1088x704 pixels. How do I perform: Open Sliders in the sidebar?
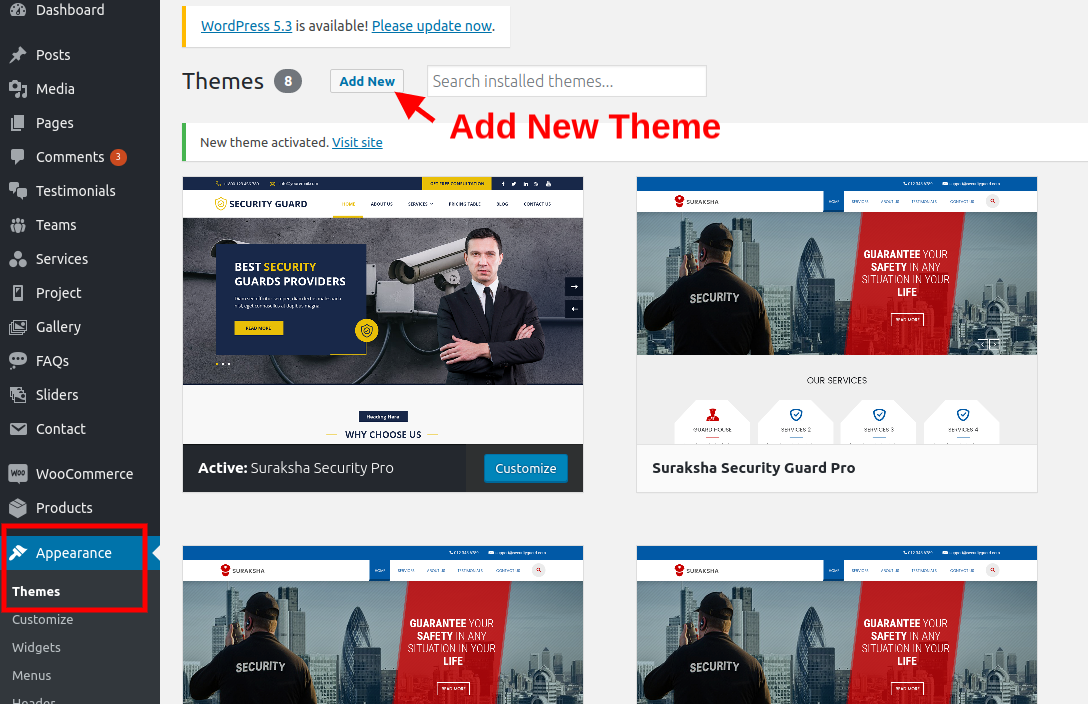click(57, 395)
